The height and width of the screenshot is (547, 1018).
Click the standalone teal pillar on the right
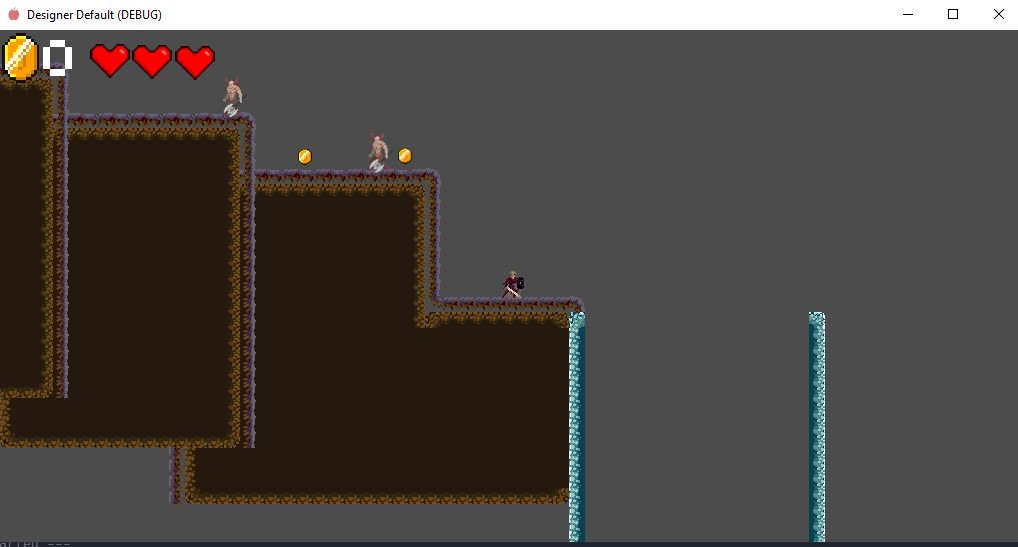817,427
